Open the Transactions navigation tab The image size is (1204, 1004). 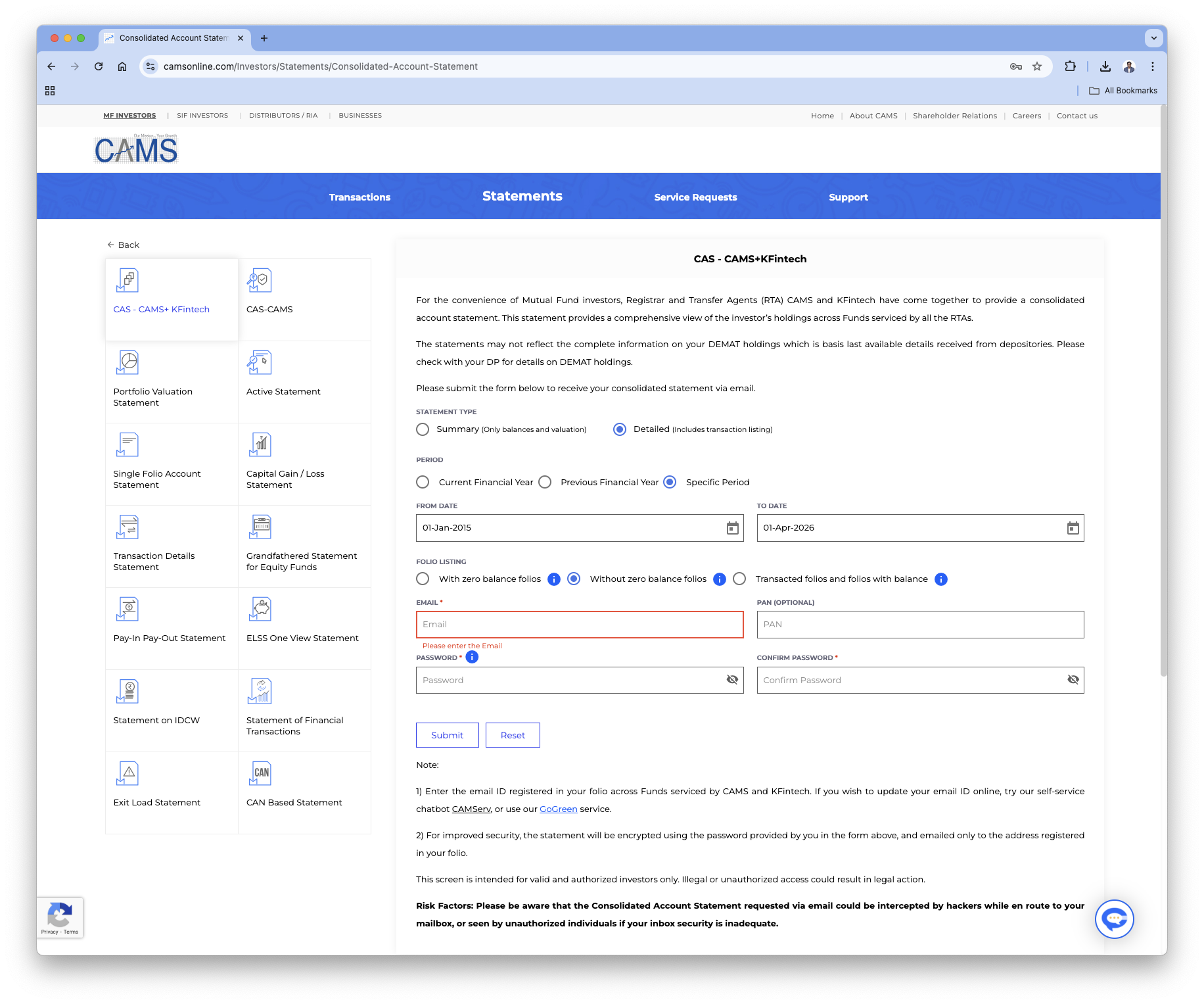pos(359,197)
